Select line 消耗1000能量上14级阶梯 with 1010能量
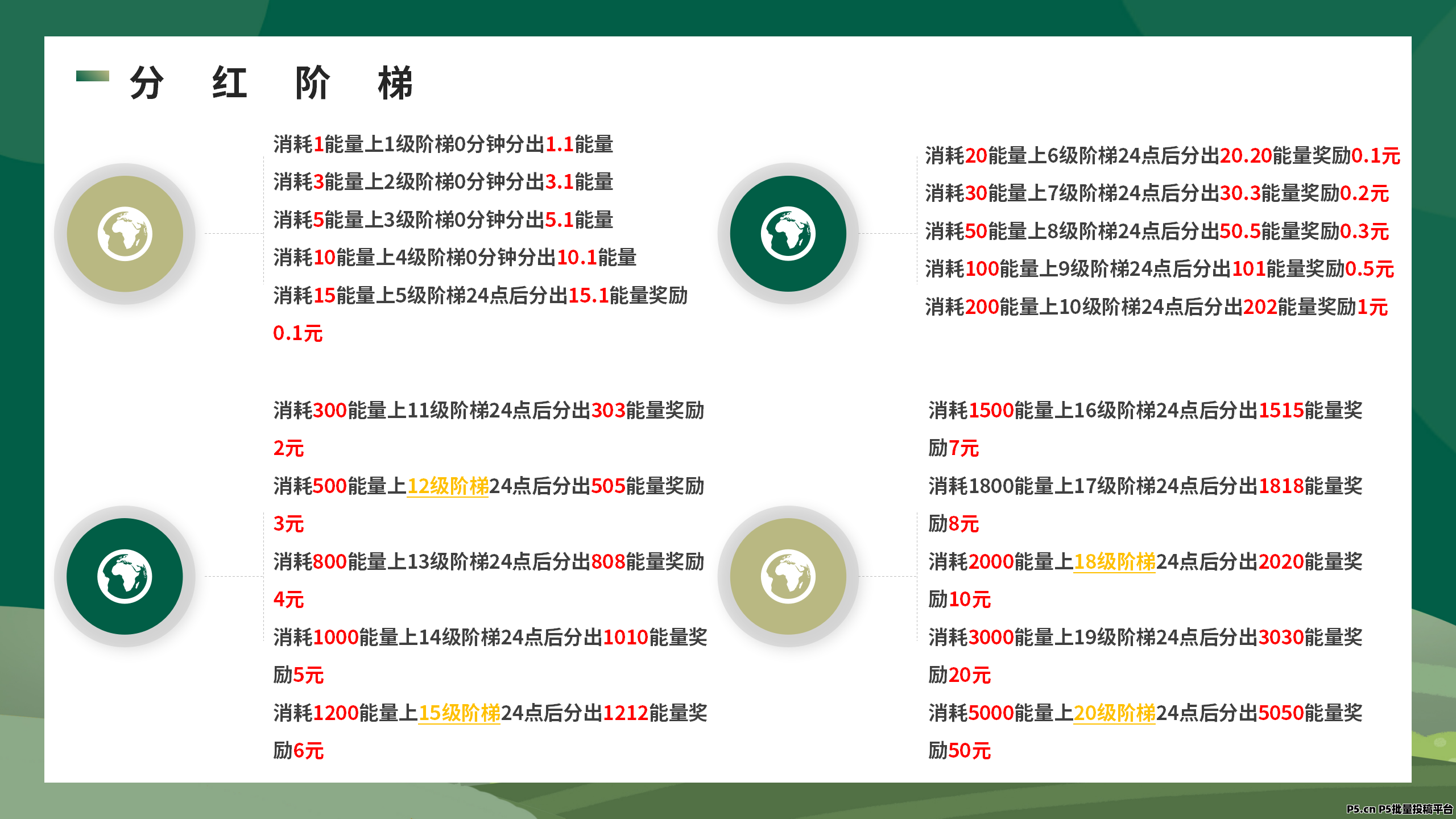Screen dimensions: 1456x819 [490, 638]
